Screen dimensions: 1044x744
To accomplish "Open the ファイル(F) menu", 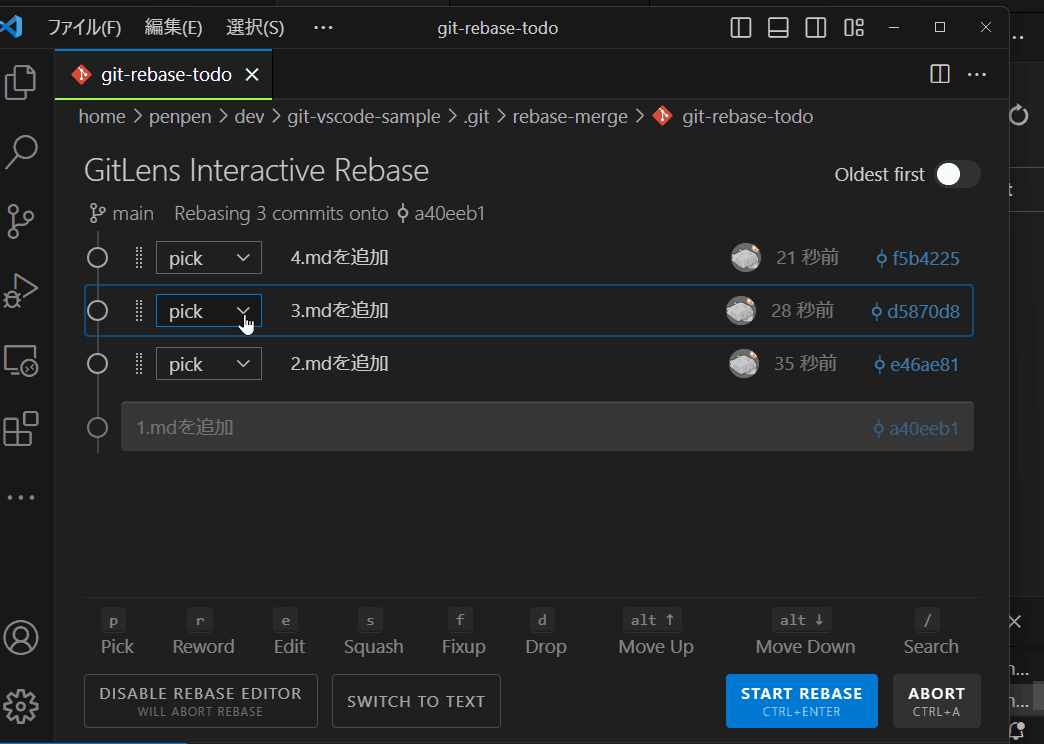I will tap(84, 27).
